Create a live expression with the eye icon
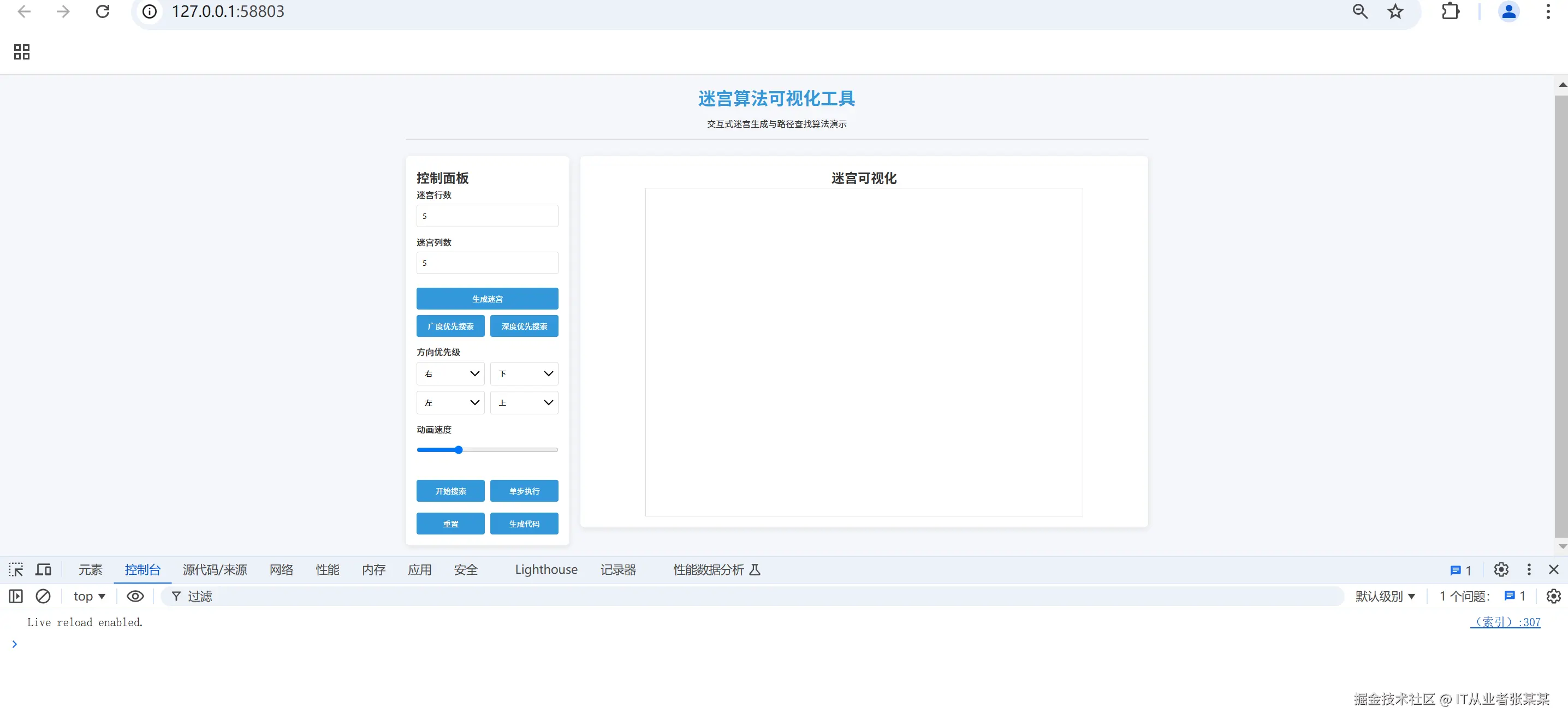Viewport: 1568px width, 725px height. [x=135, y=597]
